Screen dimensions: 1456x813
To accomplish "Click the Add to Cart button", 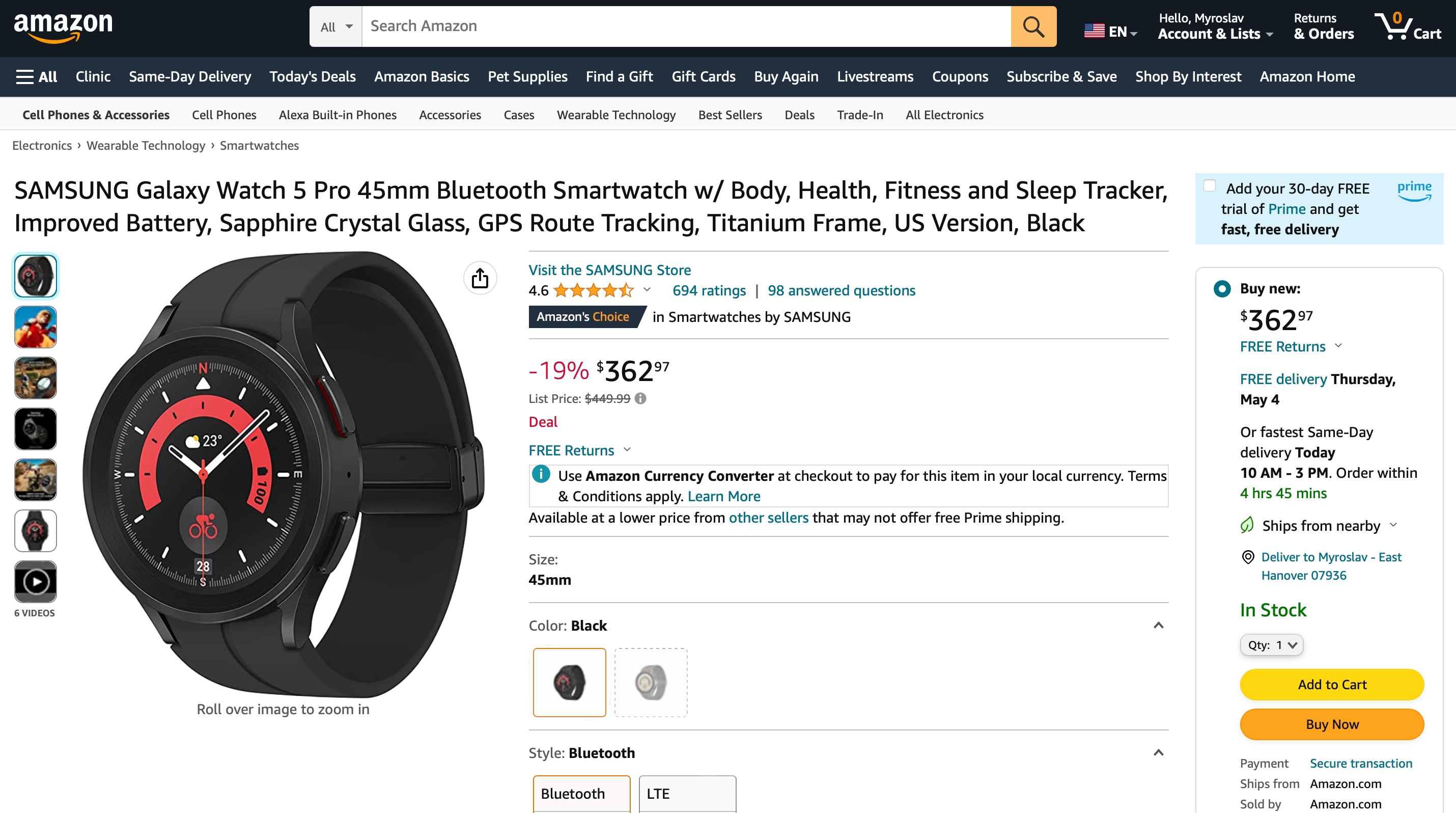I will point(1332,685).
